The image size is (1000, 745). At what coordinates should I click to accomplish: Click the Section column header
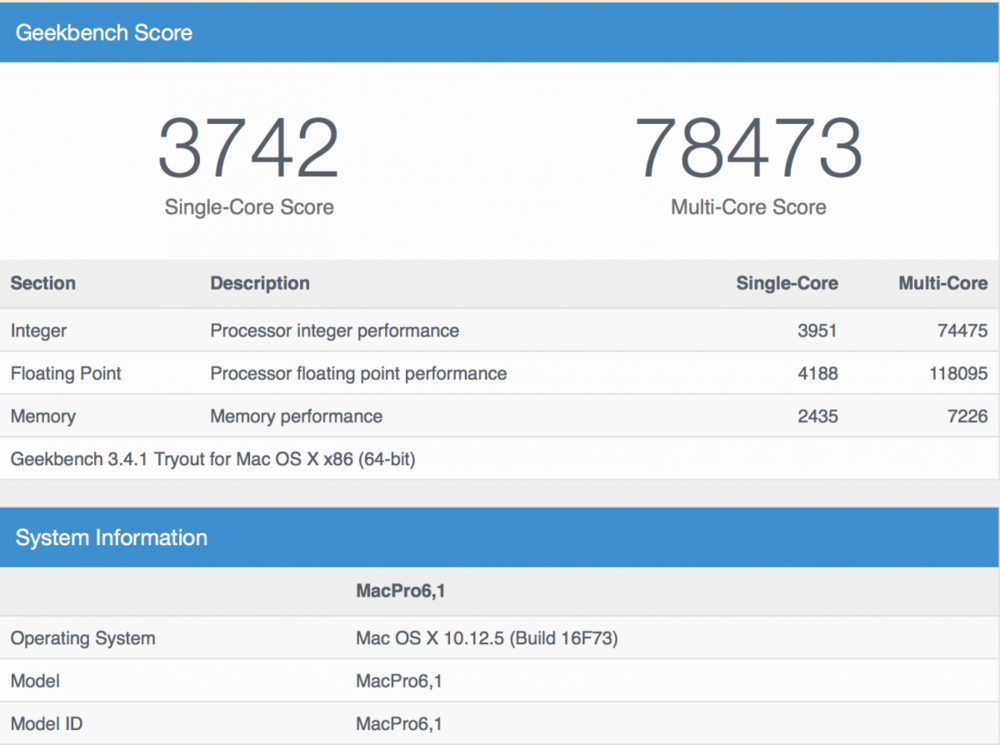click(43, 283)
